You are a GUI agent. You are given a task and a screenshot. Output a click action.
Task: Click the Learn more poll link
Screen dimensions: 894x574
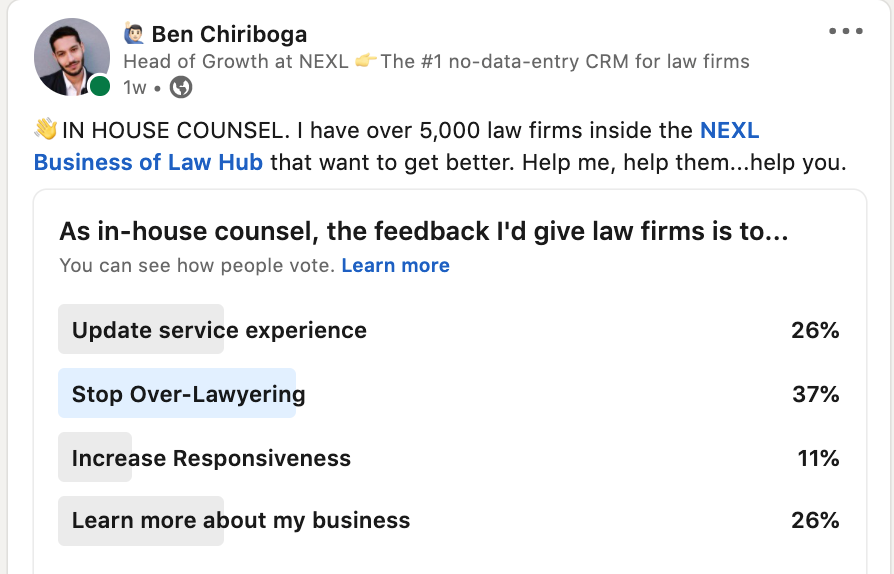pyautogui.click(x=395, y=266)
